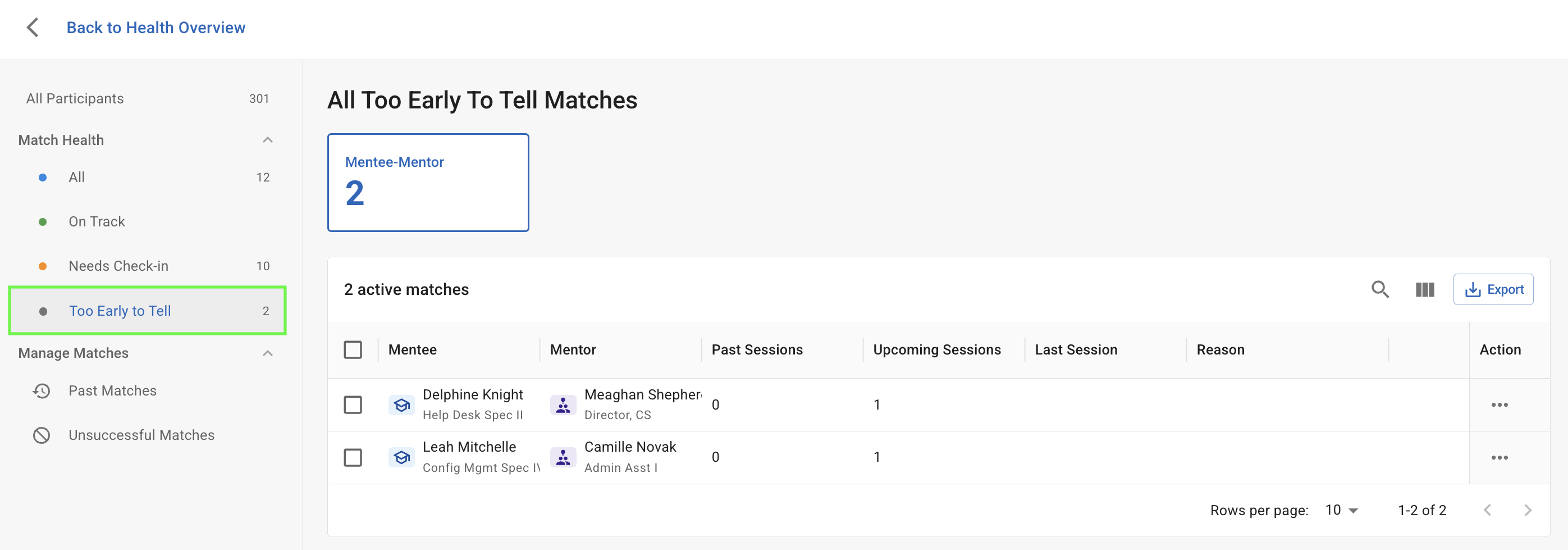Open actions menu for Leah Mitchelle row
This screenshot has width=1568, height=550.
click(x=1499, y=457)
